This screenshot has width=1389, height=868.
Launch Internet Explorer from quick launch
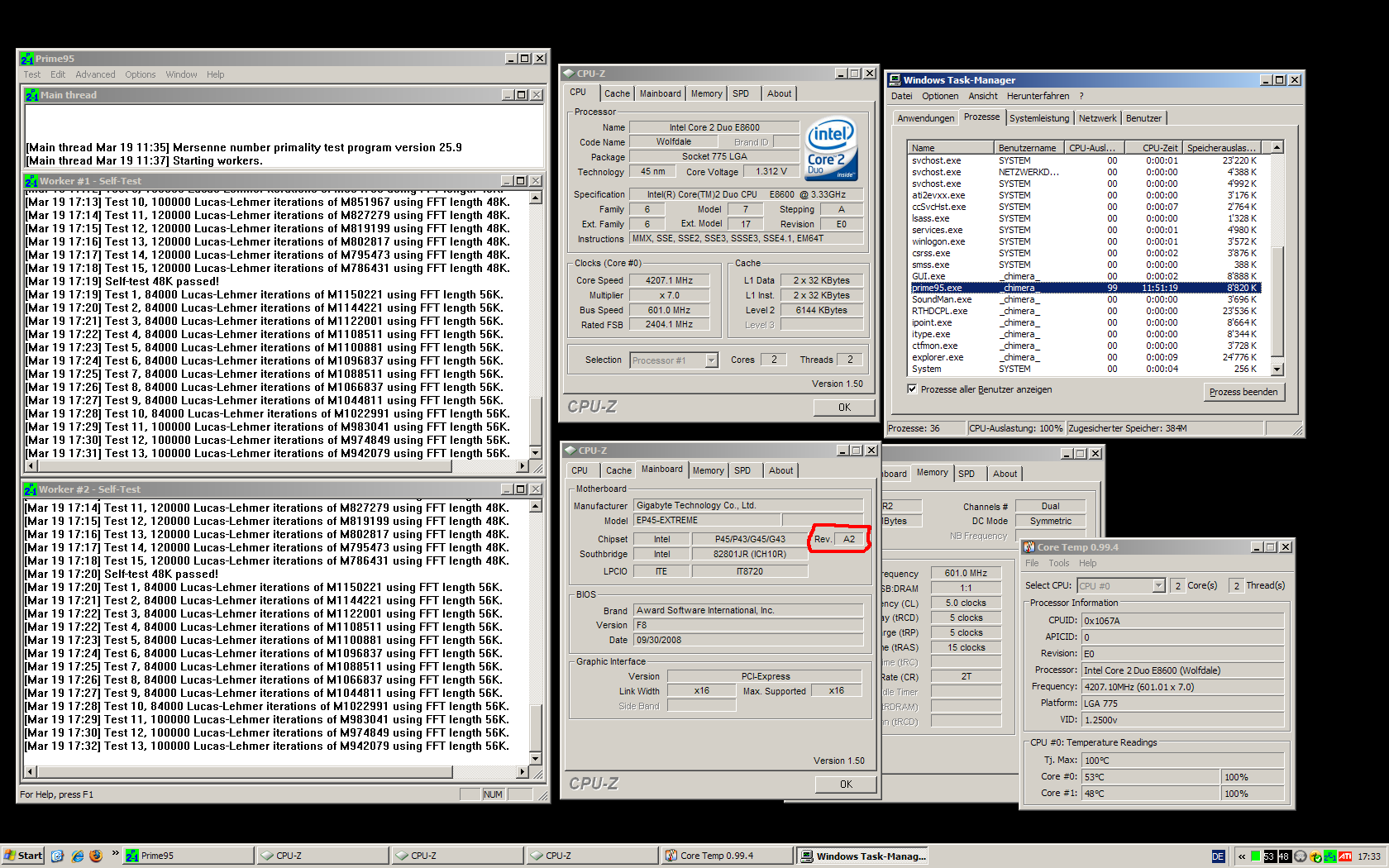(77, 856)
